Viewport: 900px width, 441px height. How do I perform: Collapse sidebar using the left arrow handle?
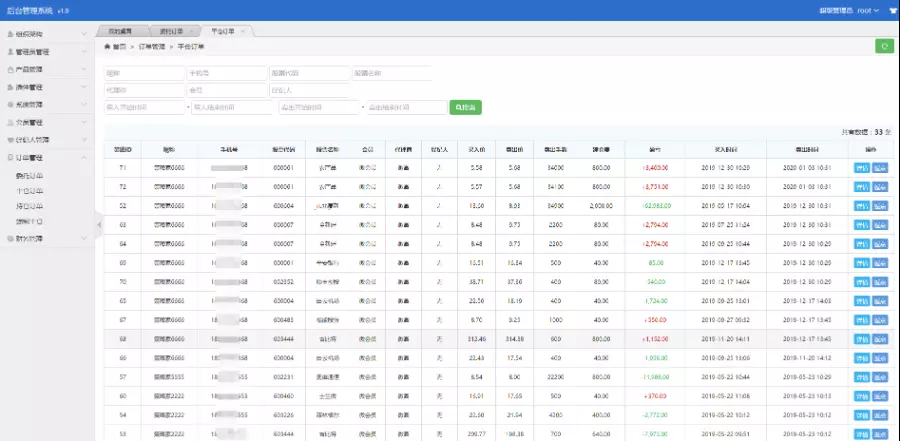tap(99, 224)
